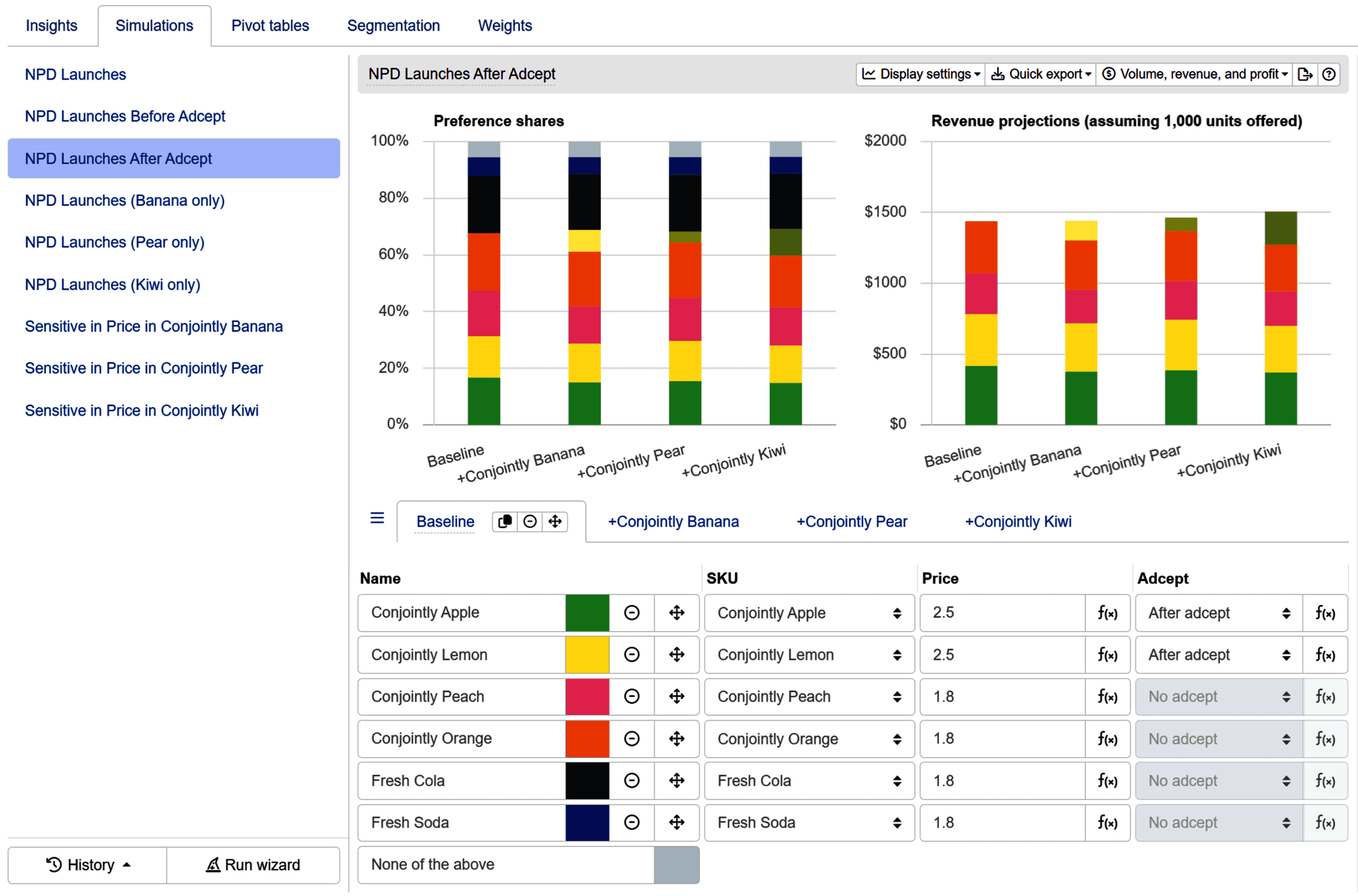The image size is (1358, 896).
Task: Open SKU dropdown for Fresh Soda
Action: [x=809, y=822]
